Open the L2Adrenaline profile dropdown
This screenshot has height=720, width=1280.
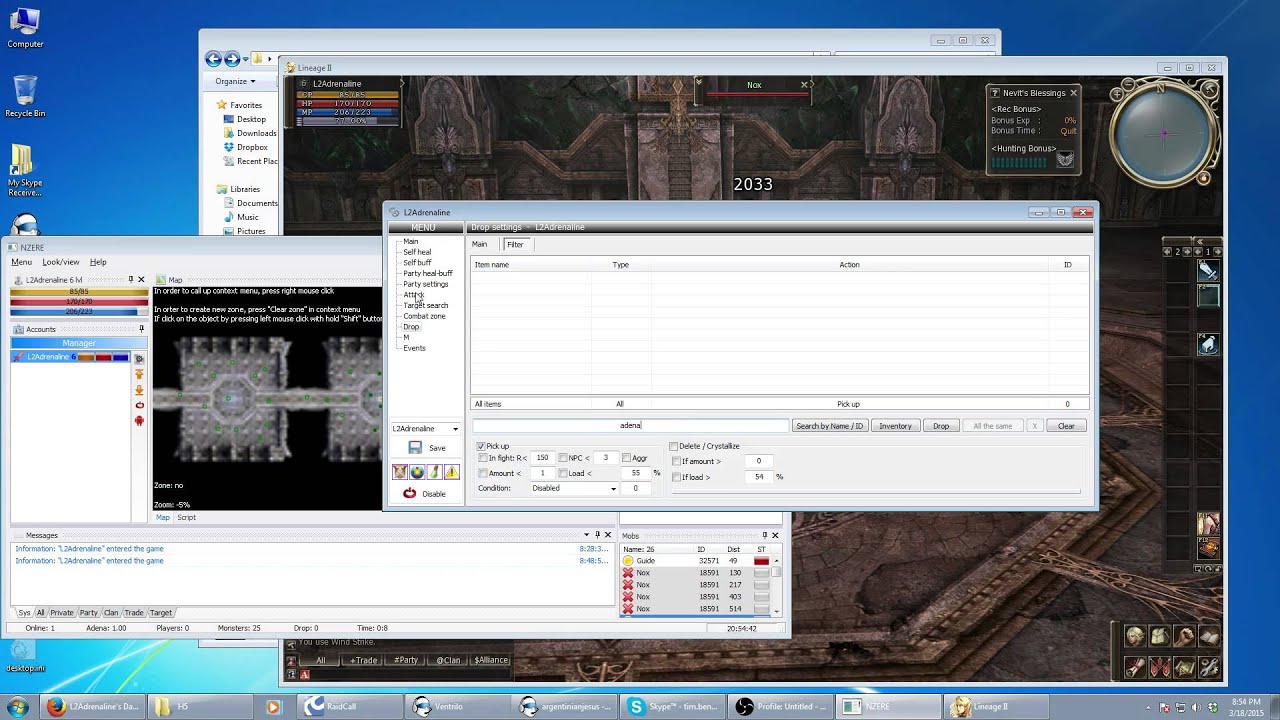click(425, 428)
